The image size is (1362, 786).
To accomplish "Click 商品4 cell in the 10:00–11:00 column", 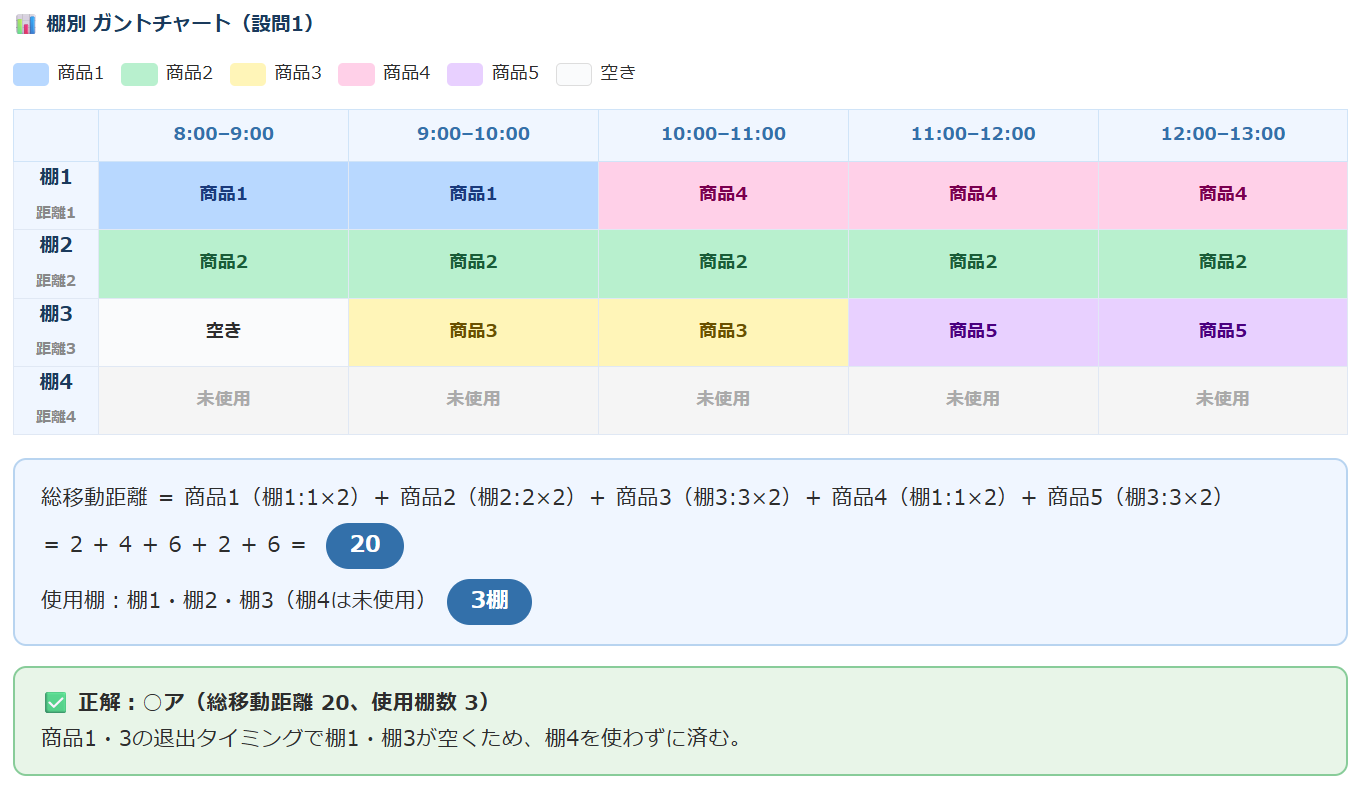I will pyautogui.click(x=723, y=195).
